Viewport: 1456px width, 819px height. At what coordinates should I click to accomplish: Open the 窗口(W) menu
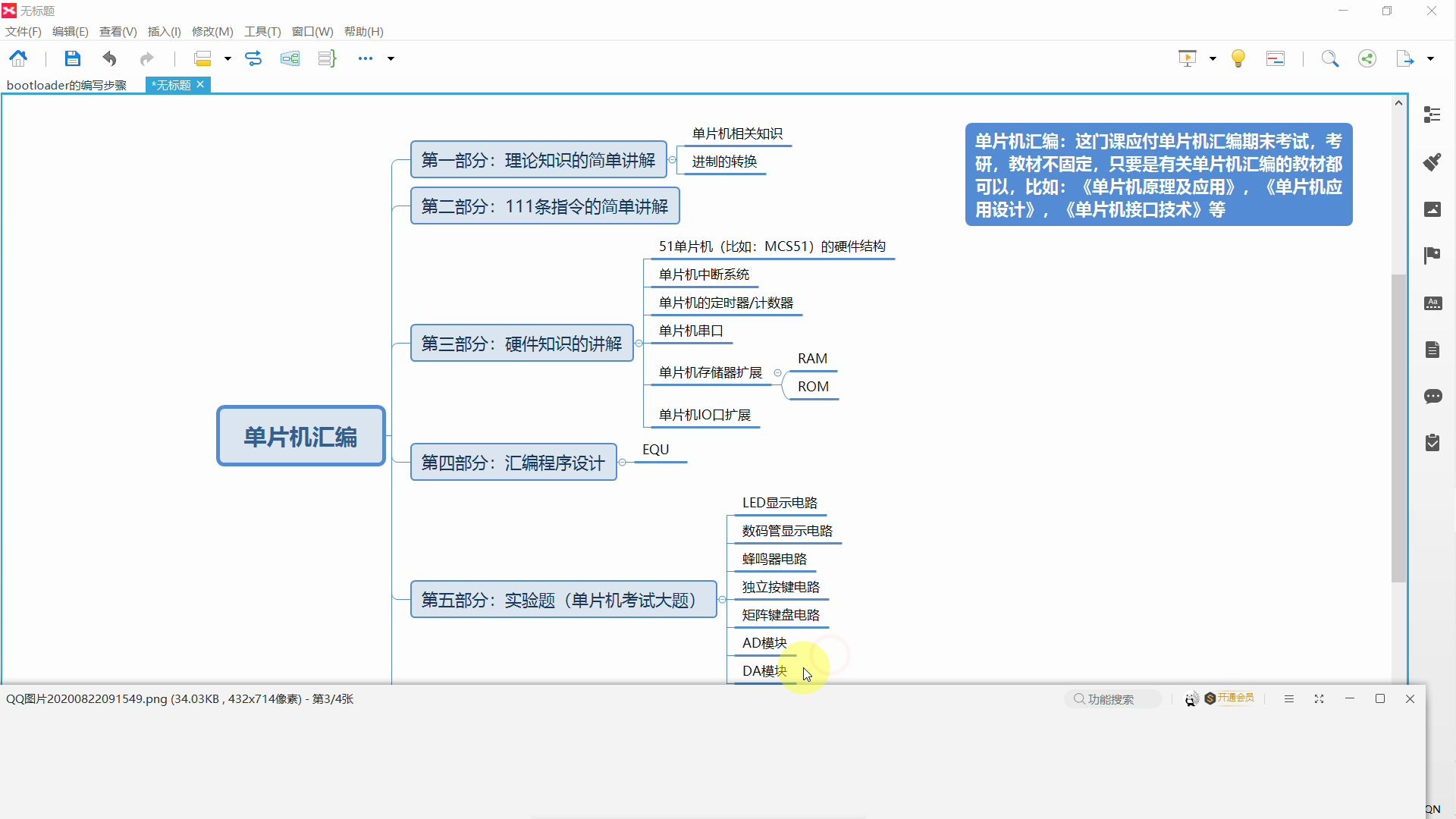312,31
